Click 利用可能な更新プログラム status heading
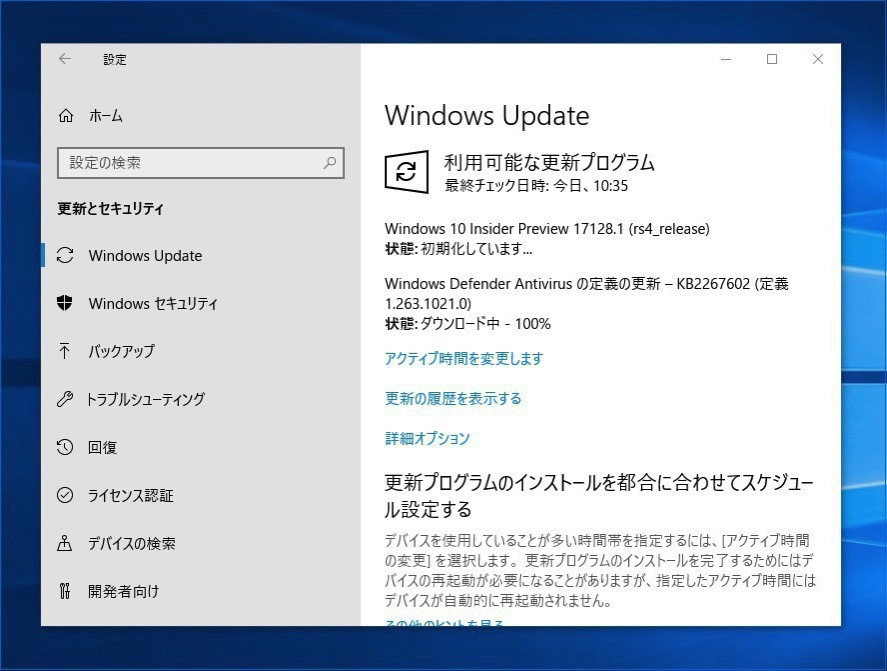887x671 pixels. click(x=549, y=162)
